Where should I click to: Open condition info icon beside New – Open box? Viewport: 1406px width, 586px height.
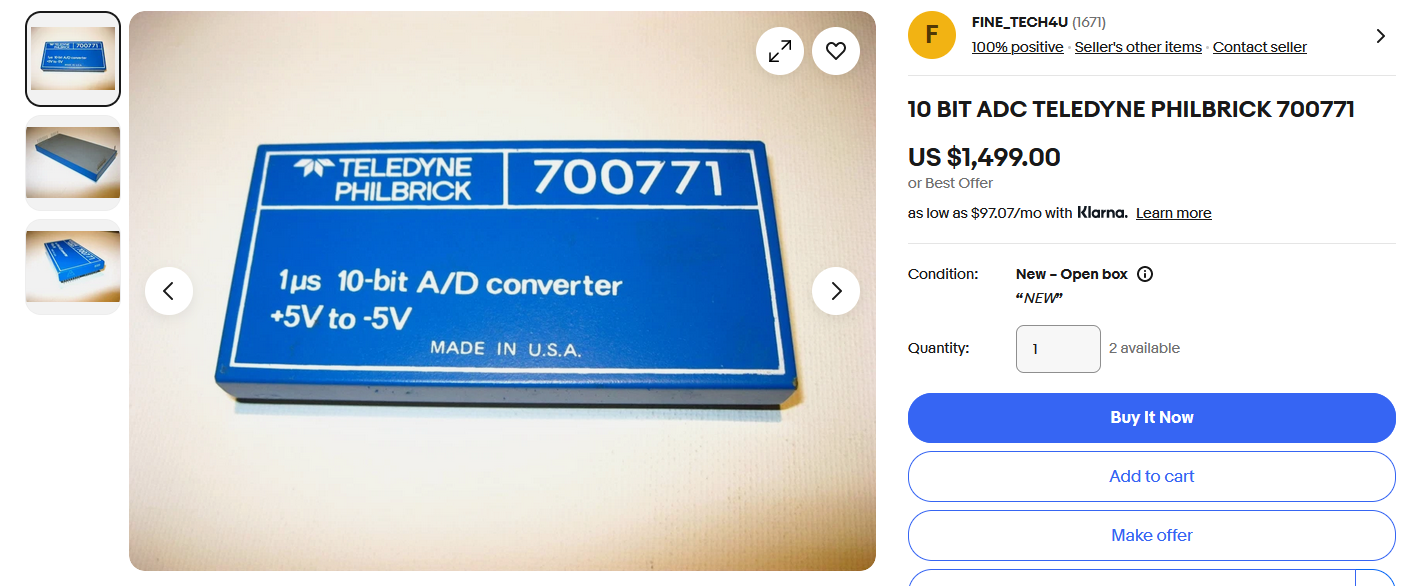pyautogui.click(x=1145, y=274)
